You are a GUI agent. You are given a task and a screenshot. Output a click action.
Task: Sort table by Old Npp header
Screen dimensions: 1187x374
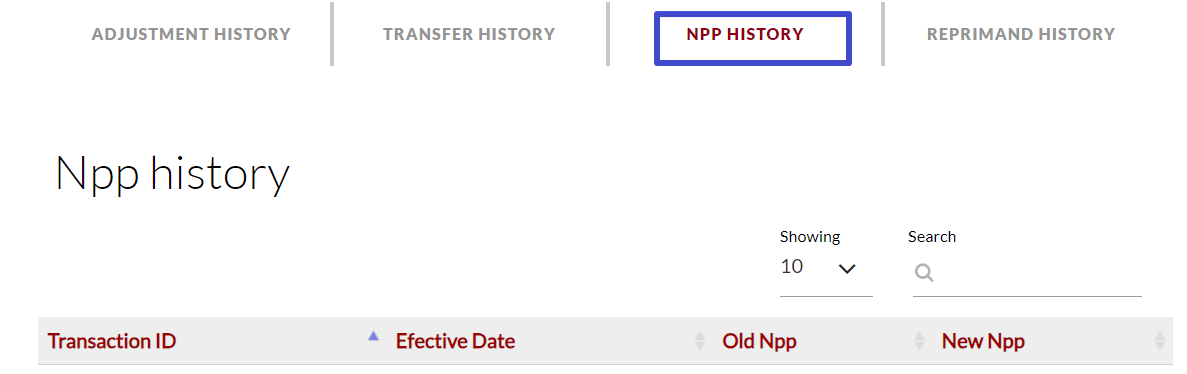[759, 341]
